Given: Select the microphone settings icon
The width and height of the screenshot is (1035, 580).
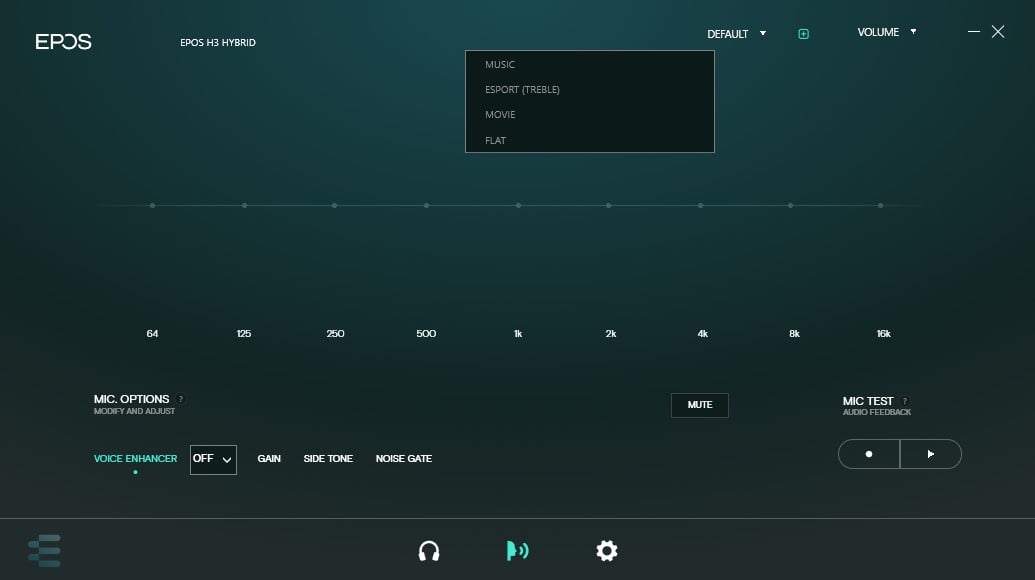Looking at the screenshot, I should (x=517, y=551).
